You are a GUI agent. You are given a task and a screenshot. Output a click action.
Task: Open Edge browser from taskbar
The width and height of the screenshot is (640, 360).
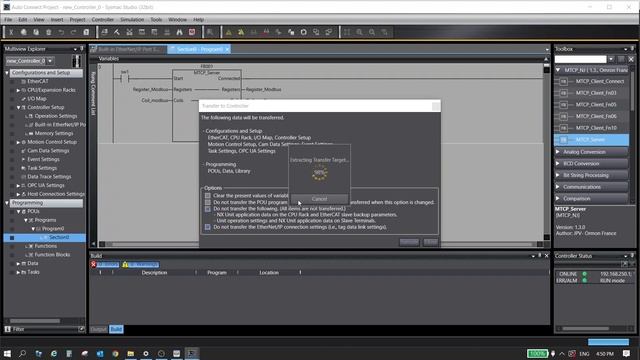click(54, 353)
